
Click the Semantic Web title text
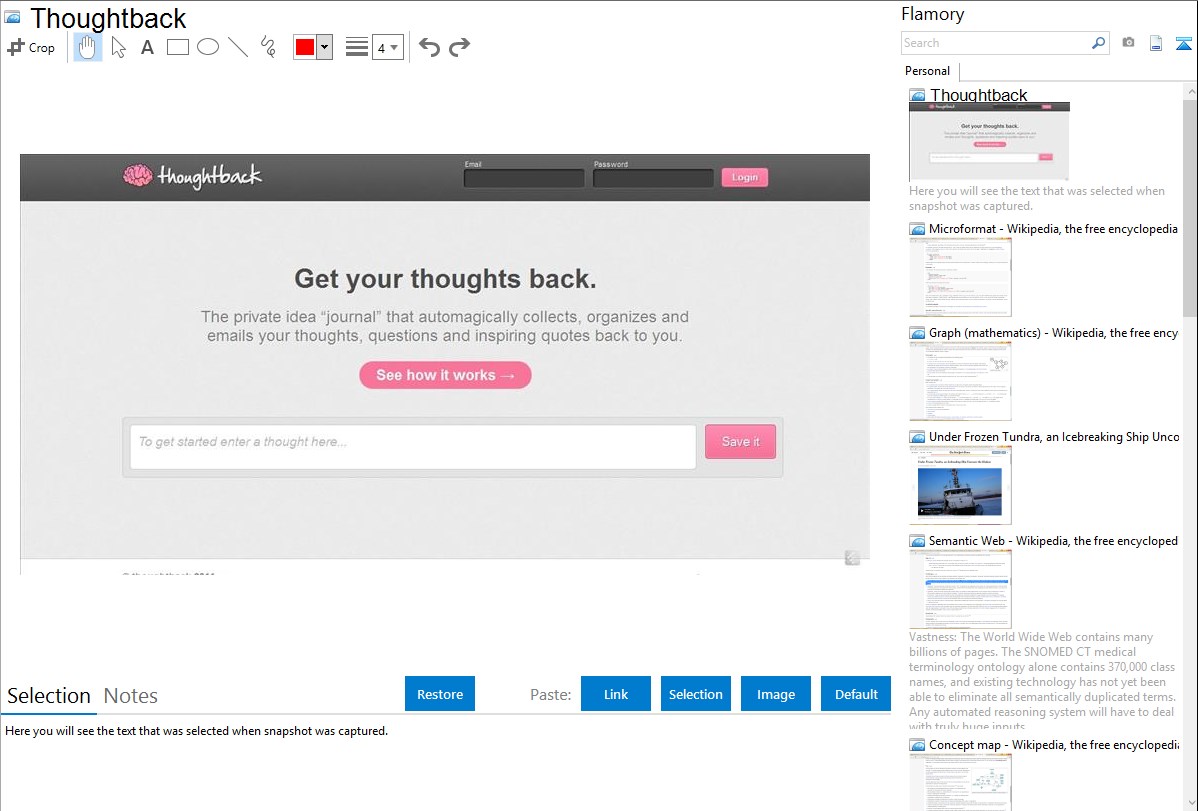click(1053, 540)
